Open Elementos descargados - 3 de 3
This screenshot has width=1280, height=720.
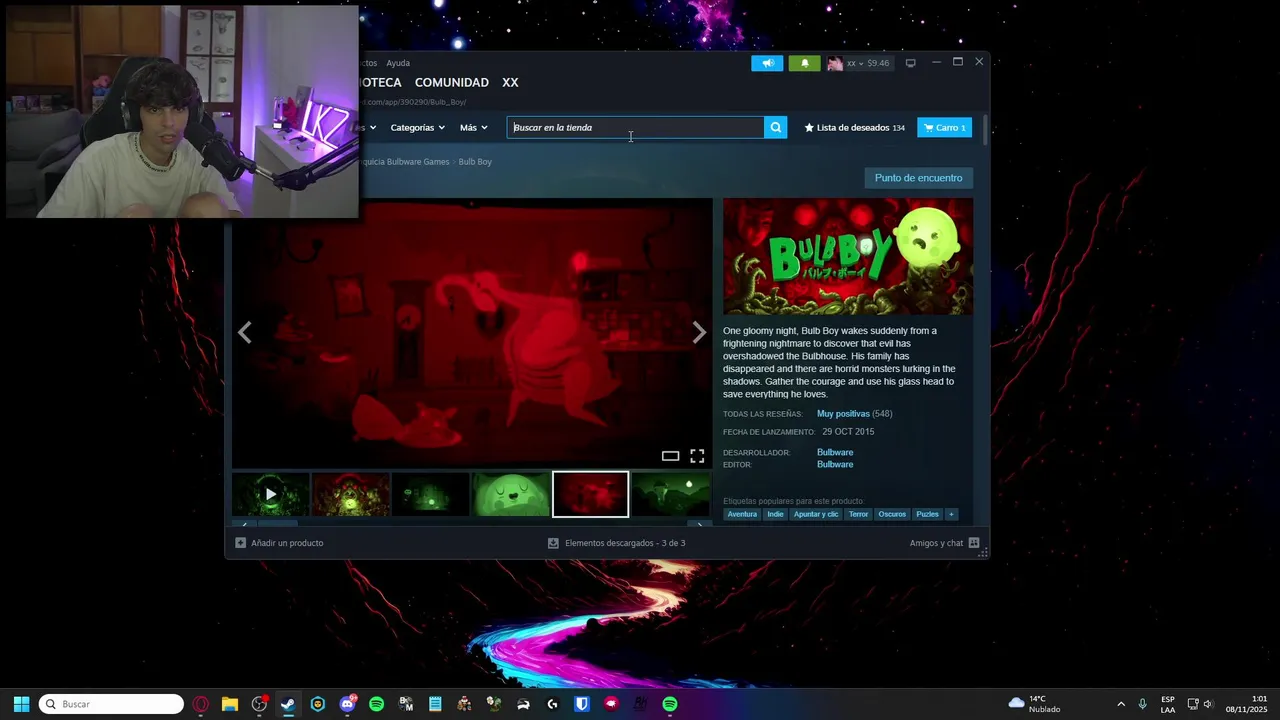(x=625, y=543)
